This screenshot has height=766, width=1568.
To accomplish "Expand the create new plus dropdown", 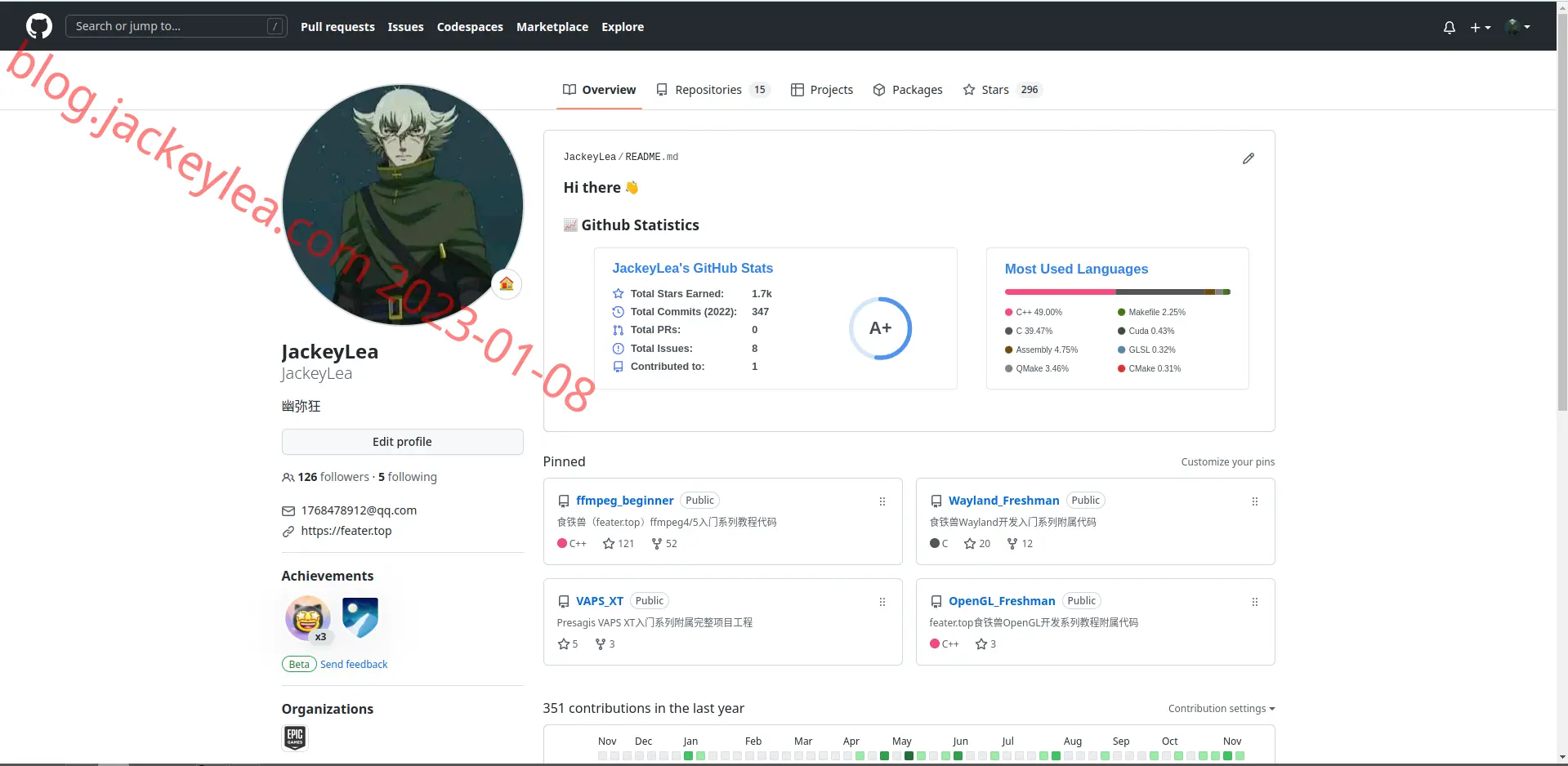I will click(1481, 27).
